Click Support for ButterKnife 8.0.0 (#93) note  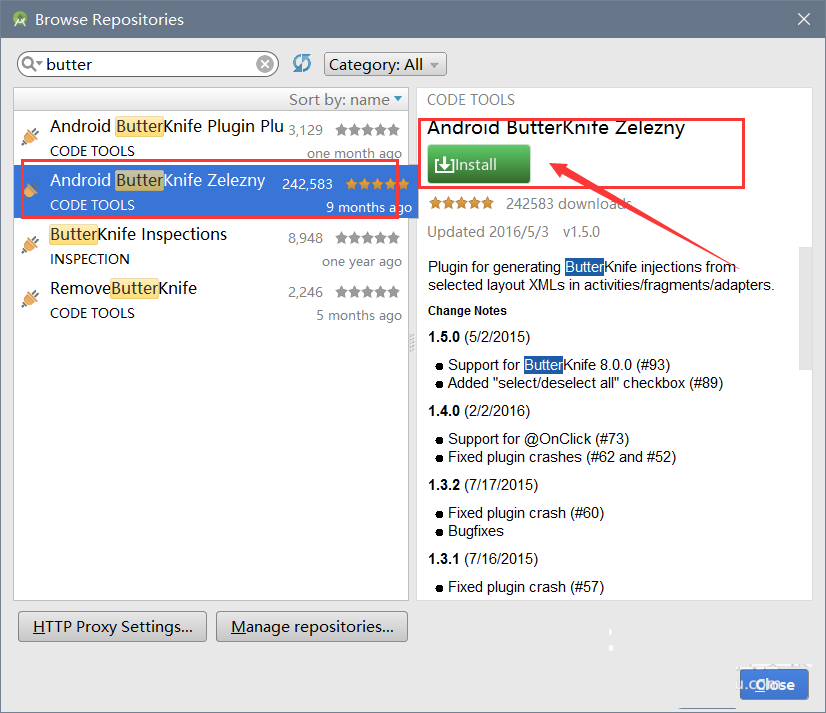point(559,365)
